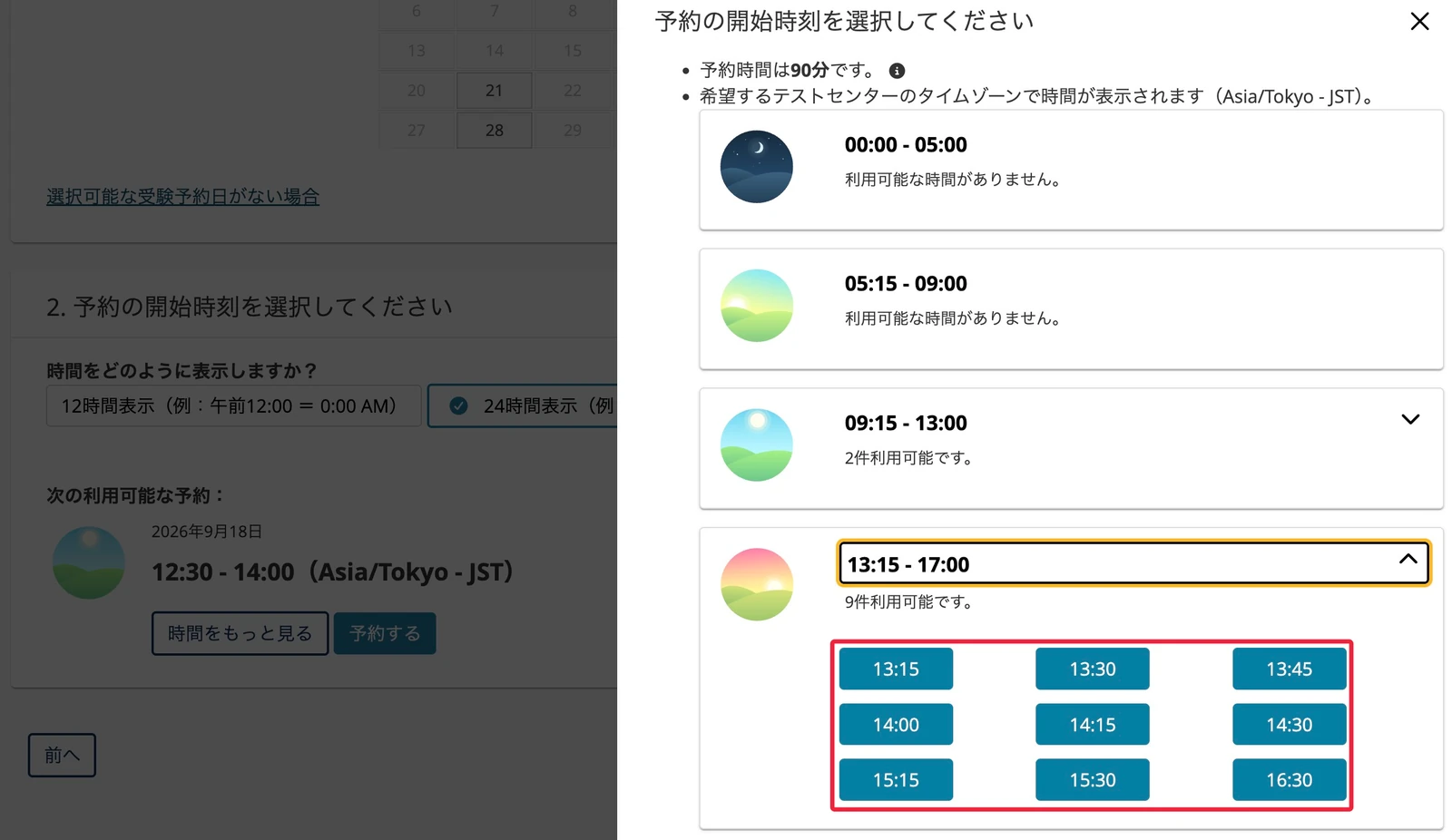
Task: Click the sunset icon for 13:15 - 17:00
Action: coord(757,584)
